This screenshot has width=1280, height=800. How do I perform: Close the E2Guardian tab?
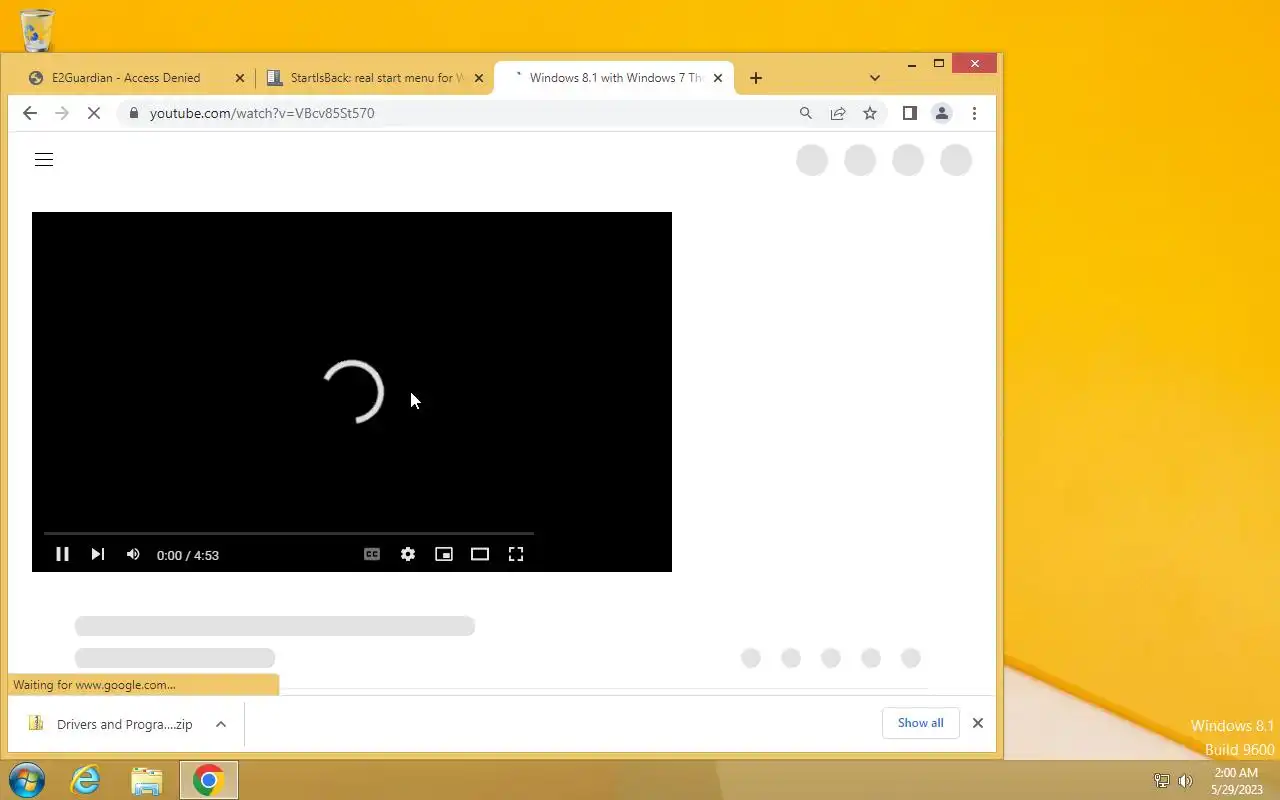tap(240, 78)
